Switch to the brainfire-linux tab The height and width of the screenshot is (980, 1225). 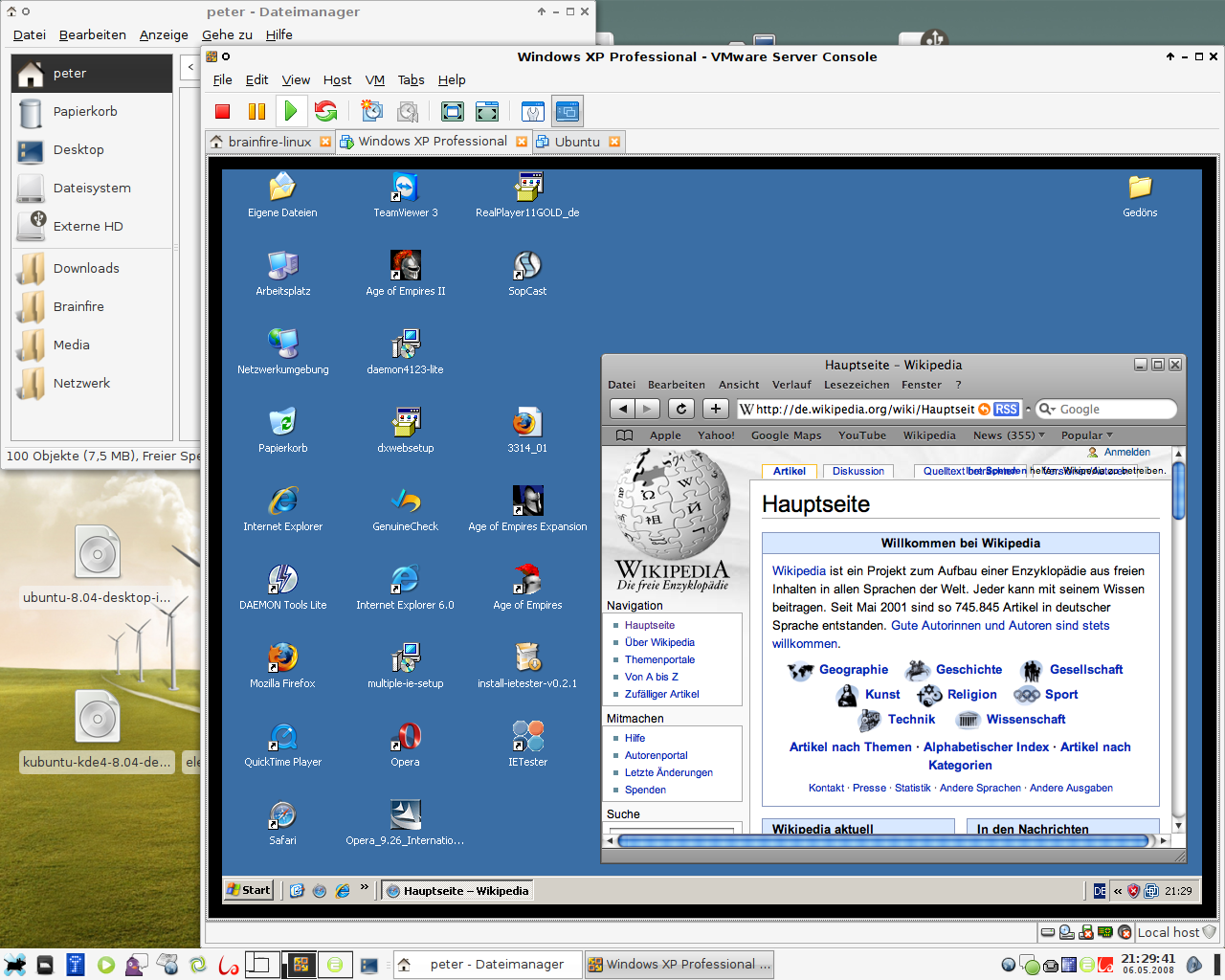pyautogui.click(x=270, y=142)
